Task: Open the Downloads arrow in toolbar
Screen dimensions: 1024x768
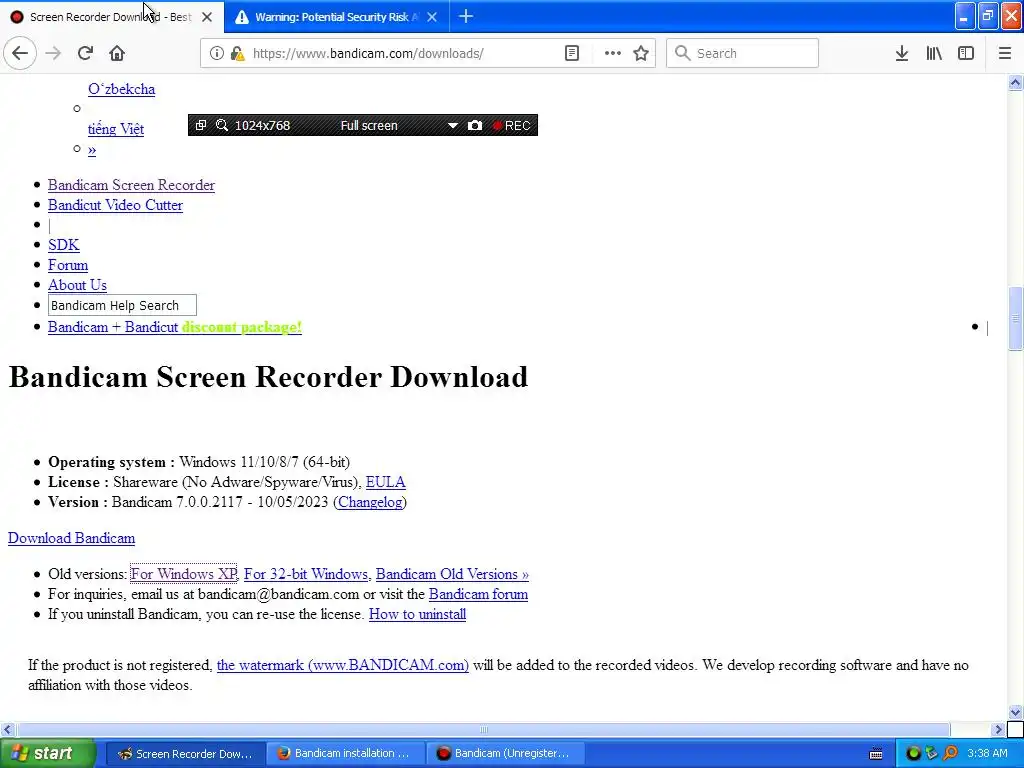Action: 901,54
